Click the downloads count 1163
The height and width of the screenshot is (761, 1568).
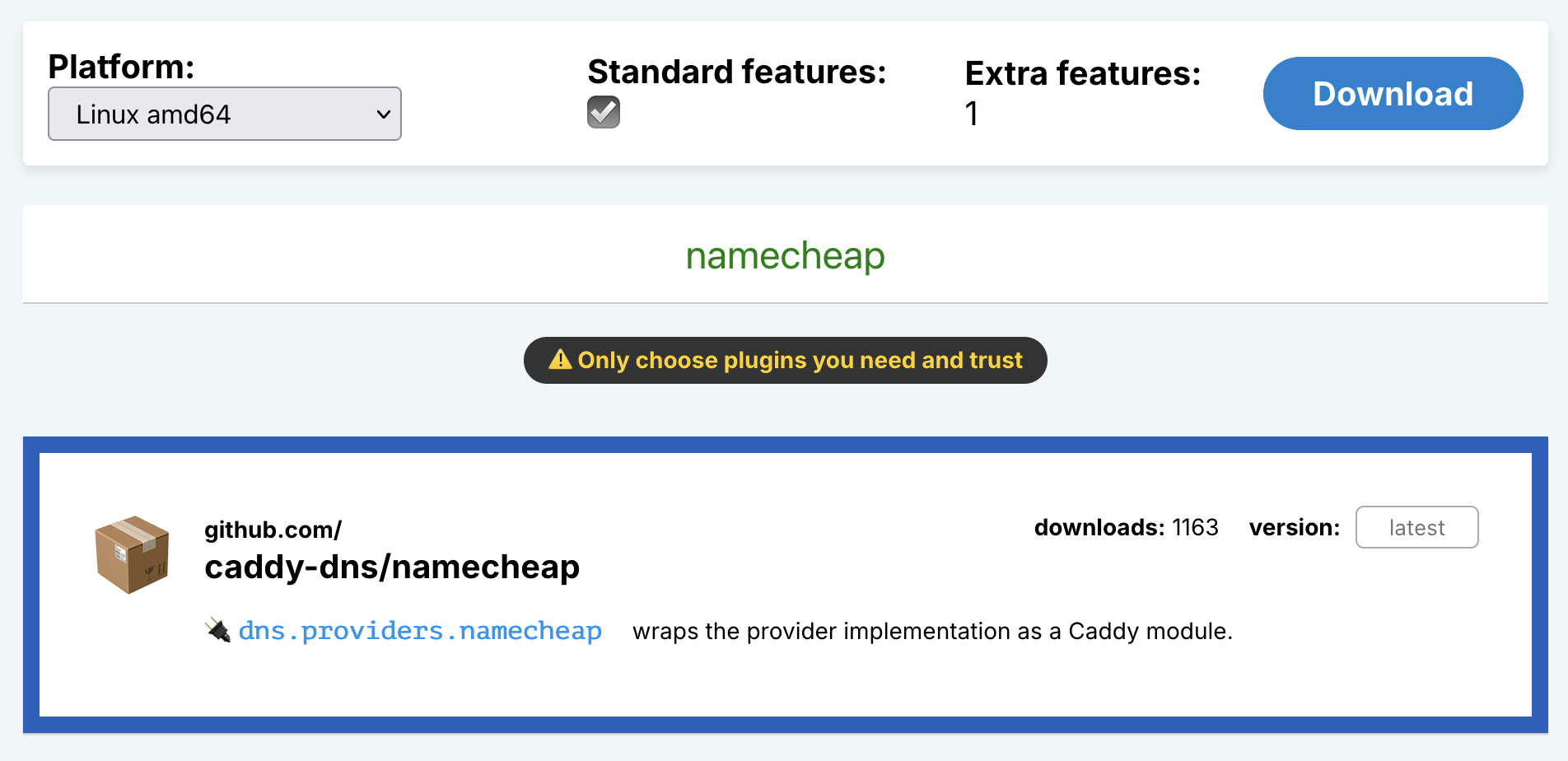[1195, 527]
